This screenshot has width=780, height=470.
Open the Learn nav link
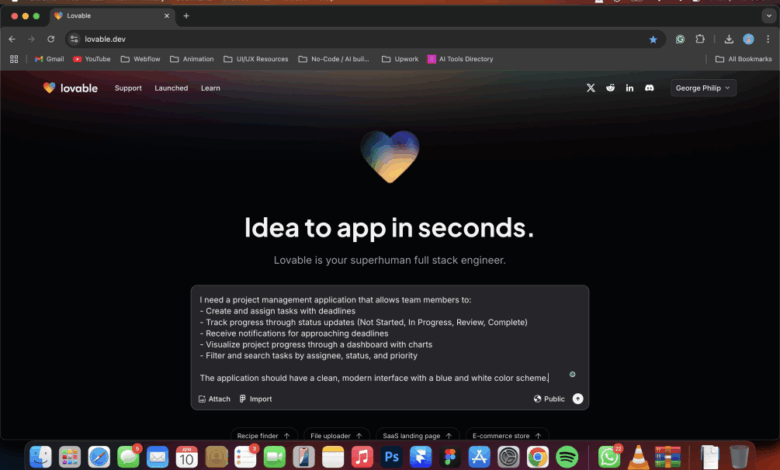click(x=210, y=88)
